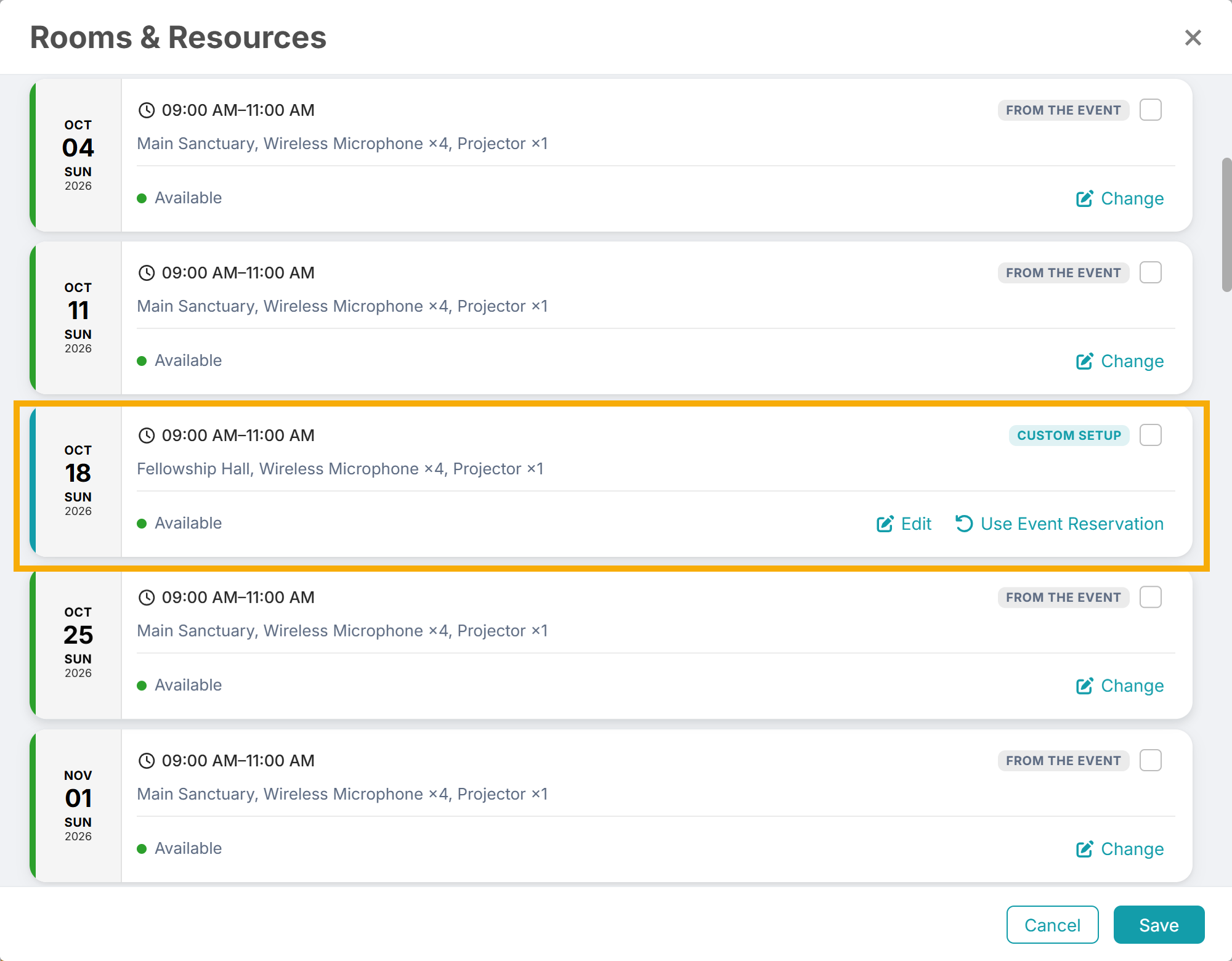1232x961 pixels.
Task: Click the clock icon on Oct 18 row
Action: point(147,436)
